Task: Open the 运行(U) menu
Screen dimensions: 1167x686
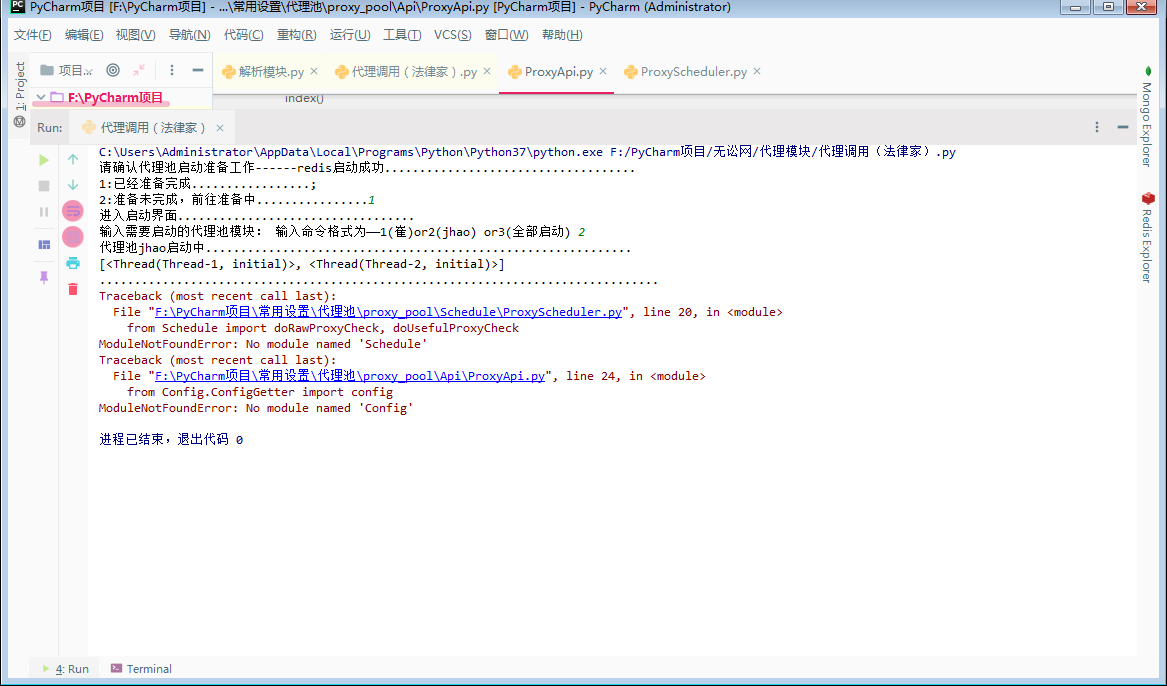Action: coord(350,35)
